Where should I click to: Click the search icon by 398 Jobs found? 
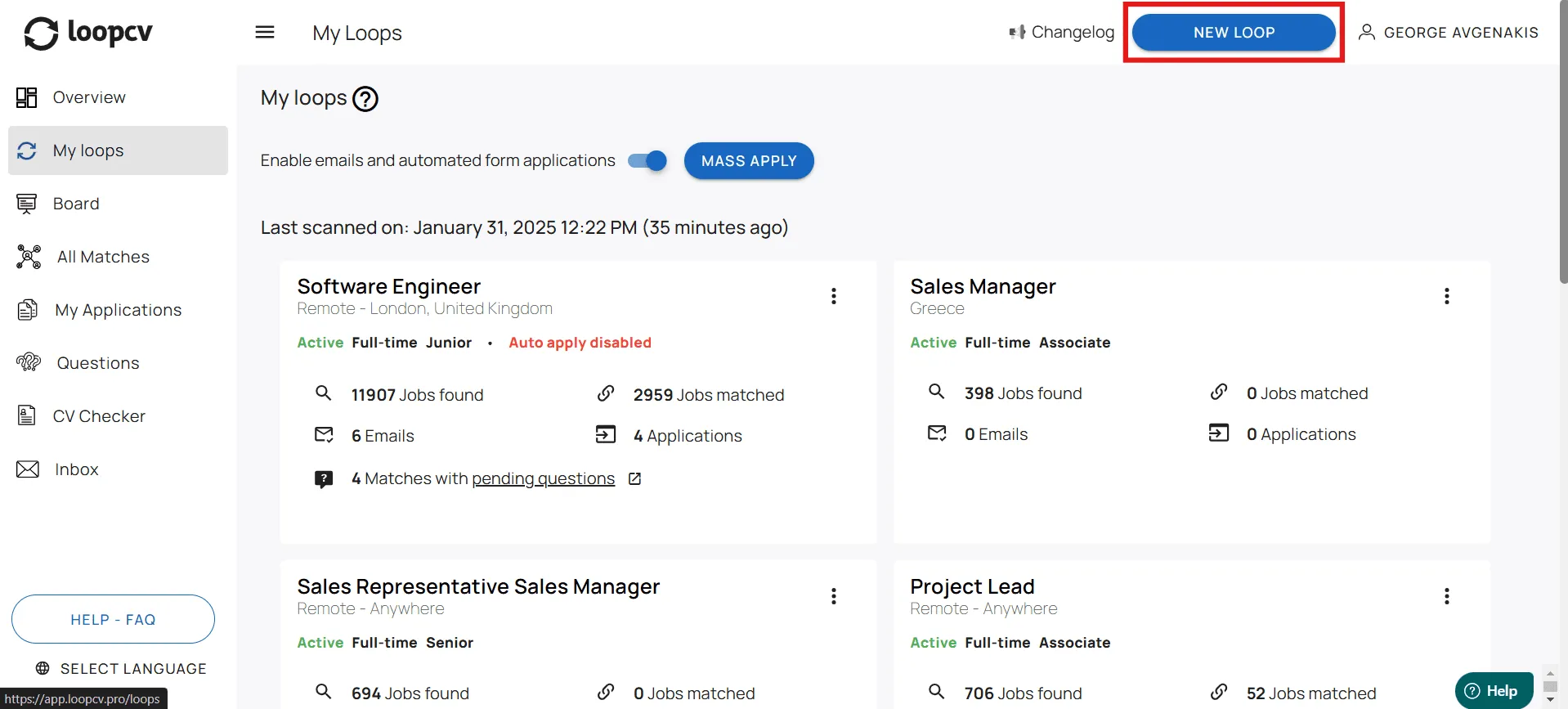(937, 392)
